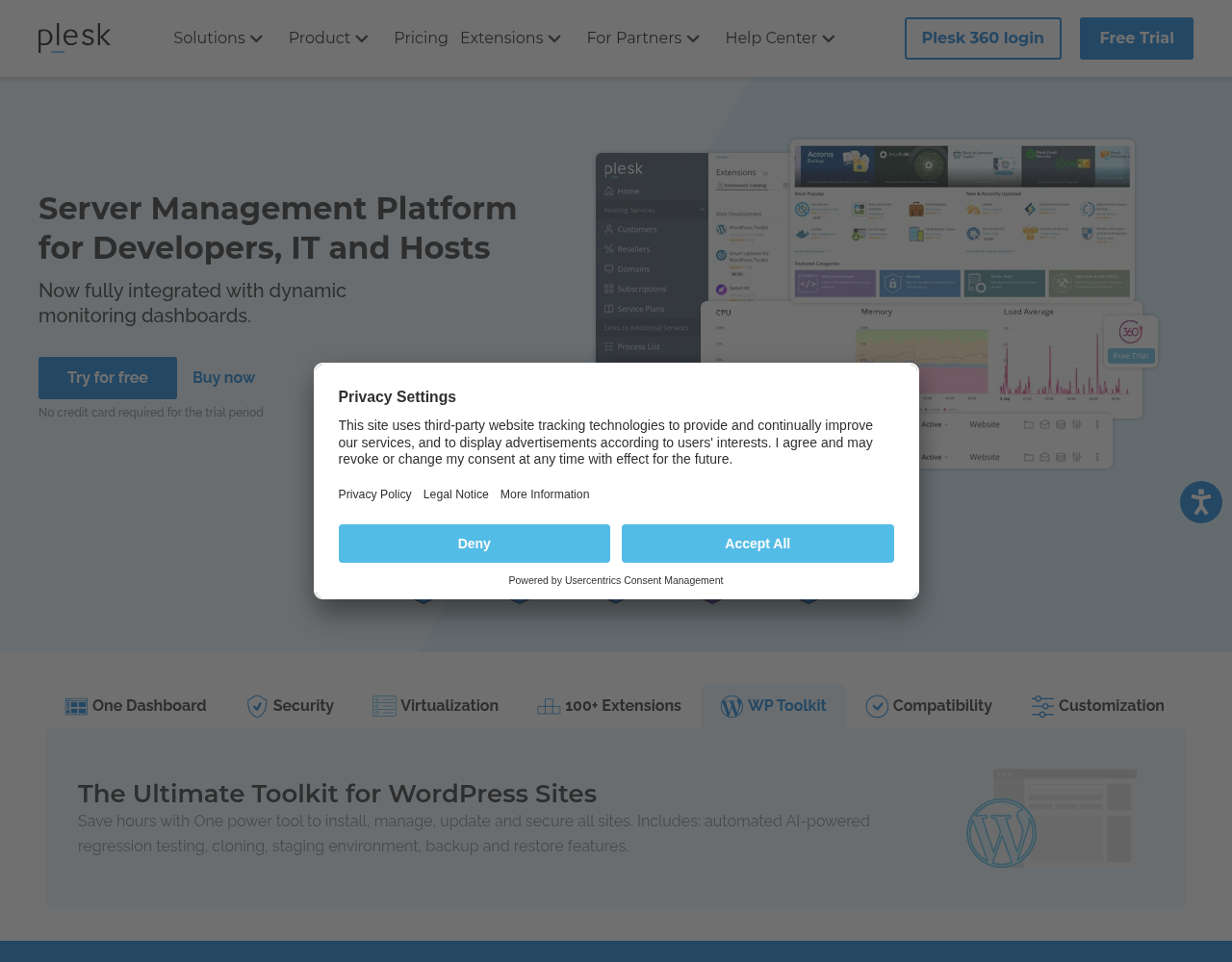Click the Plesk dashboard preview image

point(876,306)
